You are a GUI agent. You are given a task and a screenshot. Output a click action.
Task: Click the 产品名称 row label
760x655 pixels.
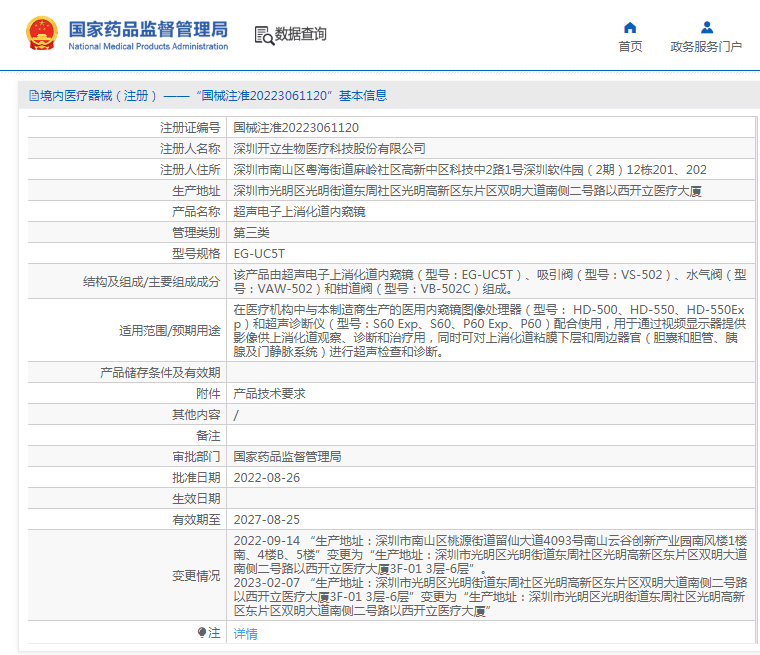coord(196,212)
